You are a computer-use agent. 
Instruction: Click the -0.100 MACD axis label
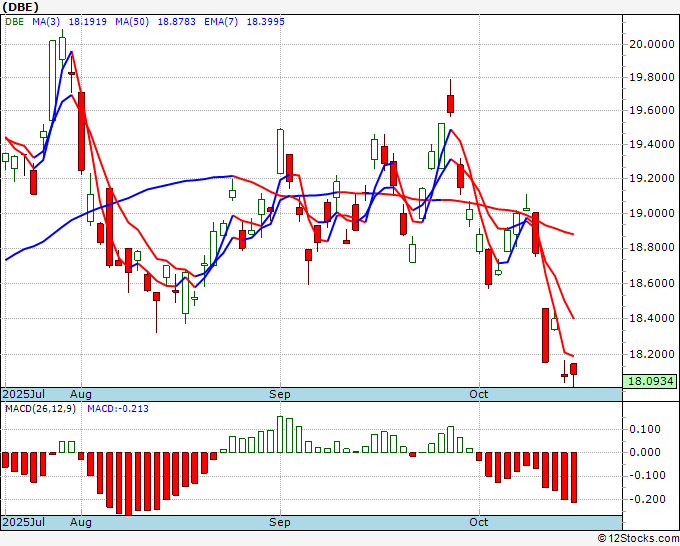[x=647, y=475]
